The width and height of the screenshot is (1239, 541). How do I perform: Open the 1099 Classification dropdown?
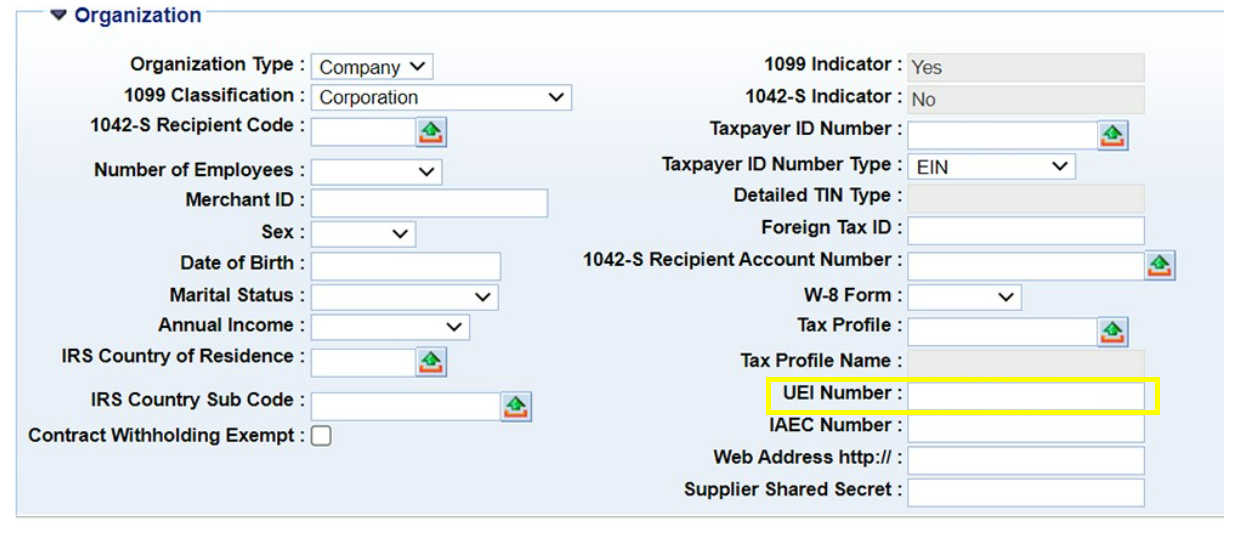pyautogui.click(x=441, y=97)
